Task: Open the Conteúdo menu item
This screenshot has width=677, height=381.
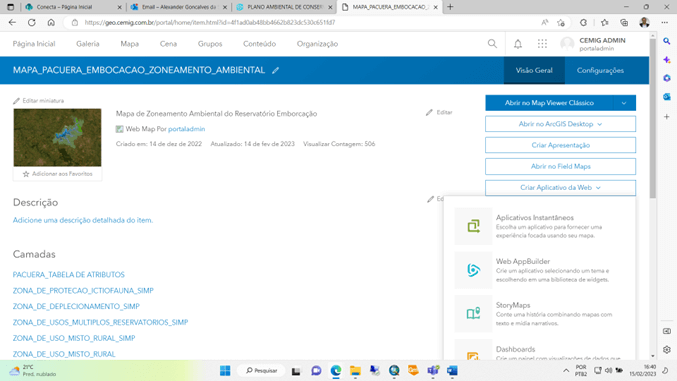Action: (259, 44)
